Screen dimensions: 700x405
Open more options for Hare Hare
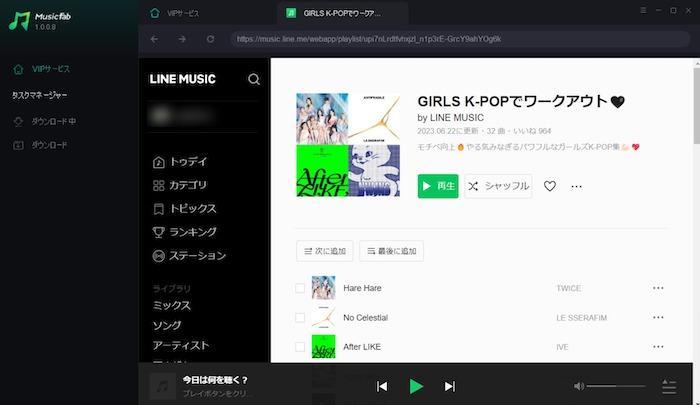coord(658,288)
